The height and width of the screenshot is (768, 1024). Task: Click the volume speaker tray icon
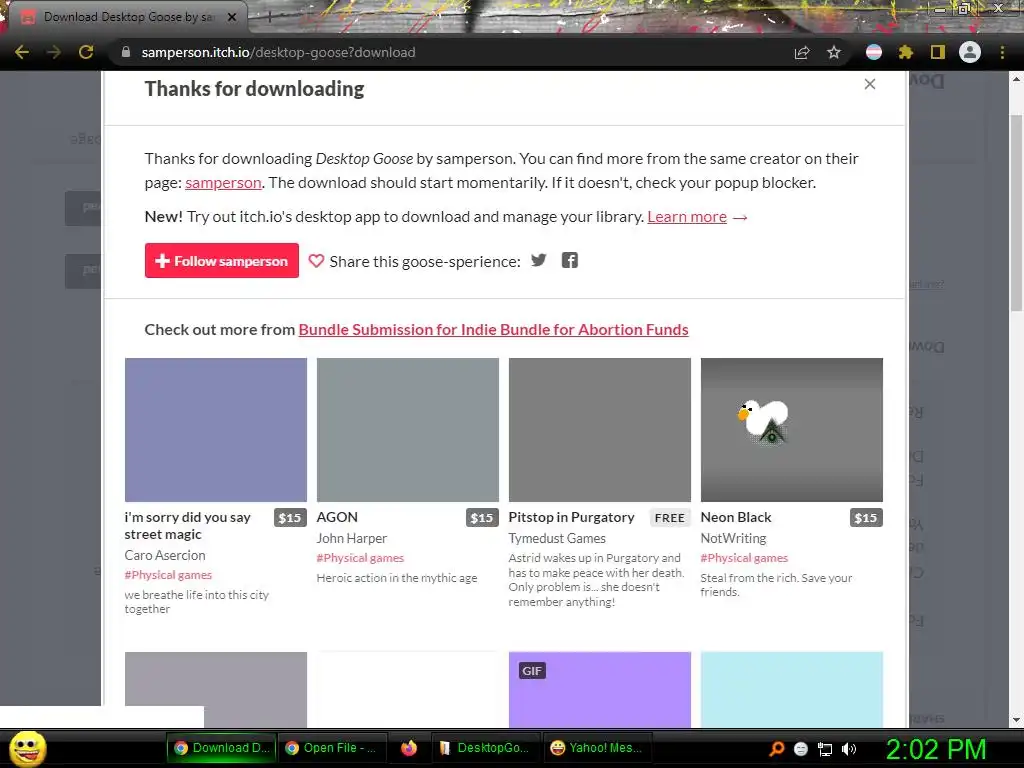(849, 749)
